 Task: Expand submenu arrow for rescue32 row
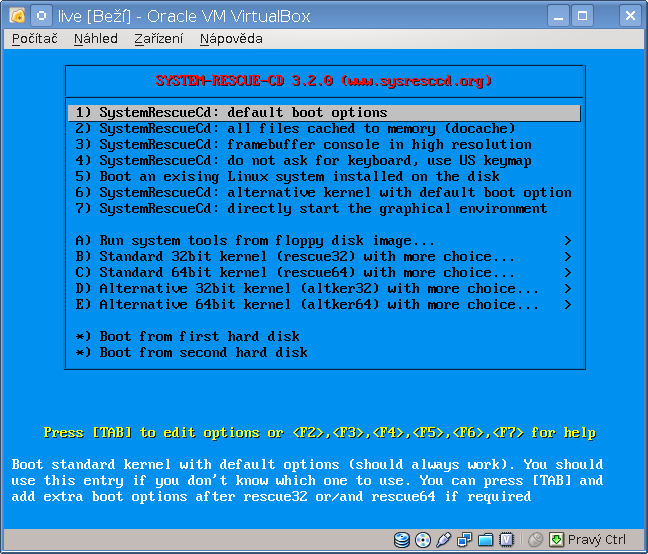click(x=568, y=257)
